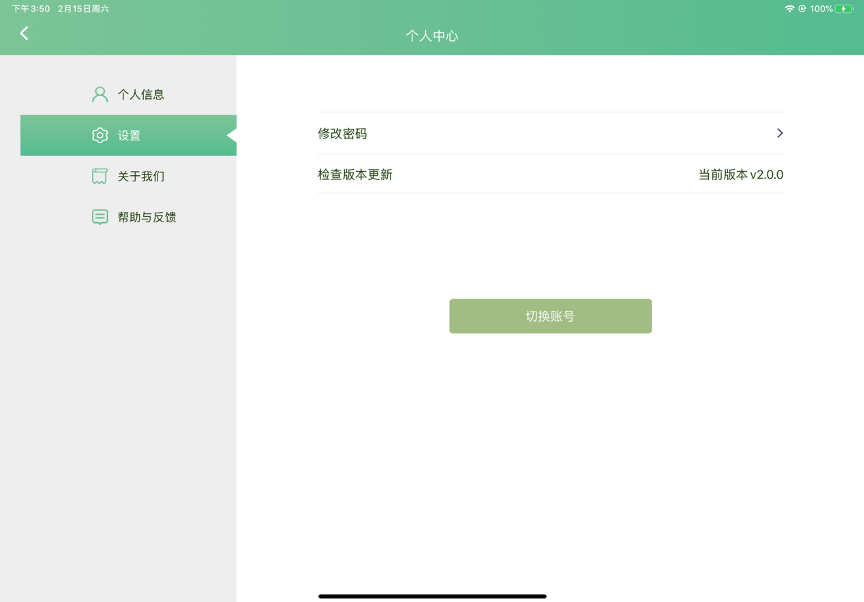Open the 修改密码 row
The width and height of the screenshot is (864, 602).
click(550, 133)
